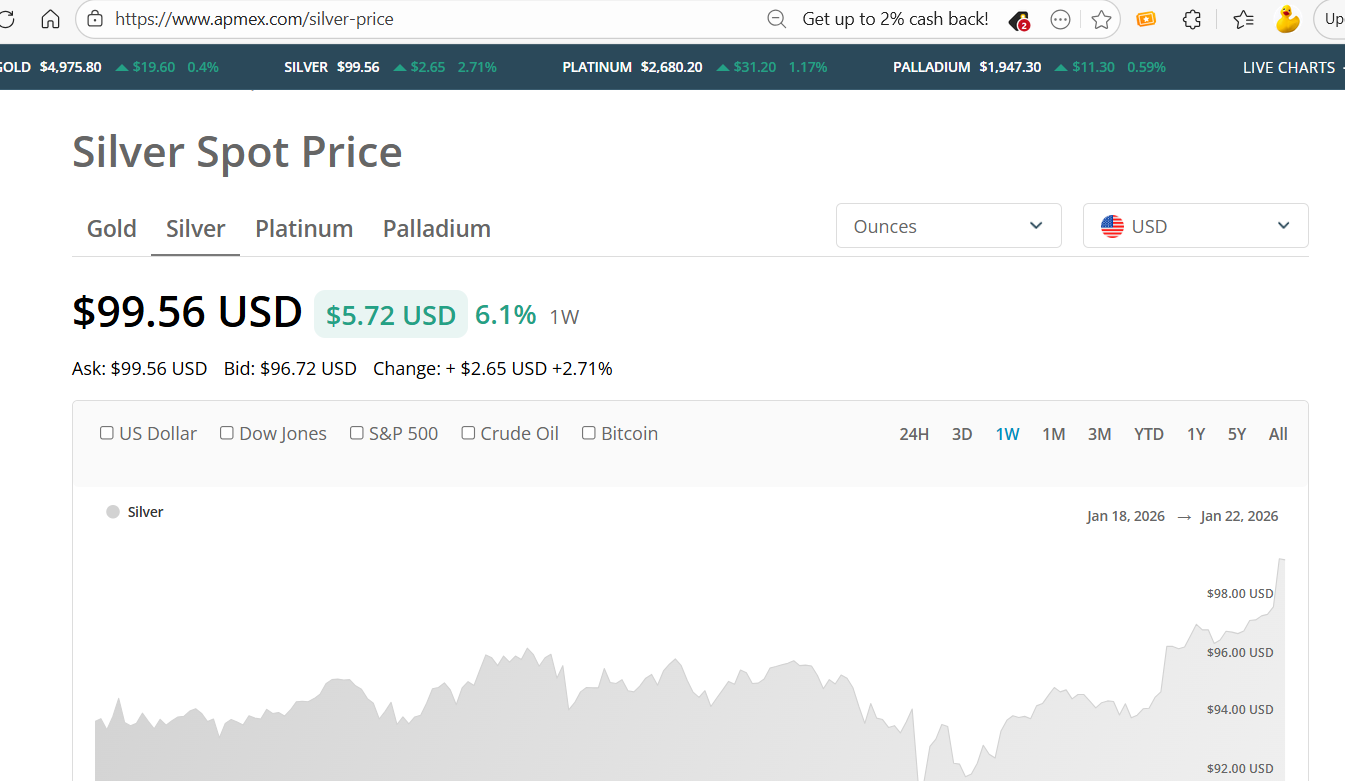This screenshot has width=1345, height=781.
Task: Open the browser extensions puzzle icon
Action: click(1191, 19)
